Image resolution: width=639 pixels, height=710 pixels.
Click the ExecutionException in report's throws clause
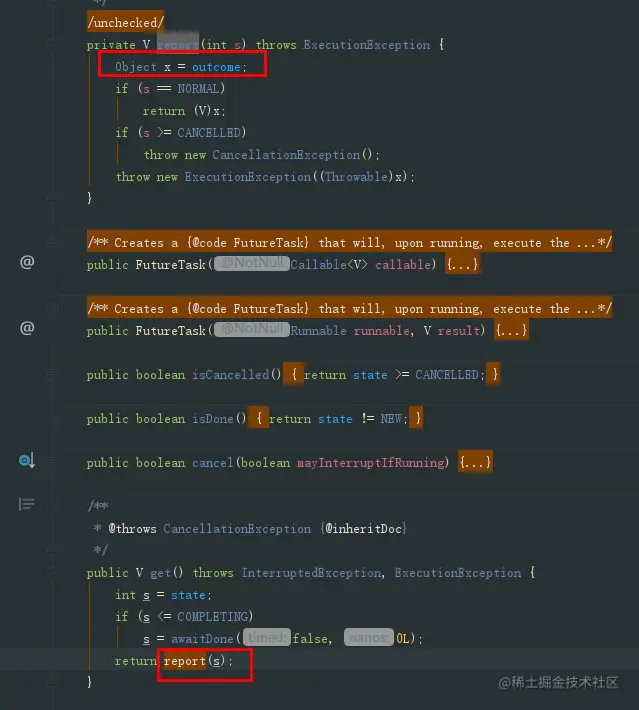tap(366, 45)
